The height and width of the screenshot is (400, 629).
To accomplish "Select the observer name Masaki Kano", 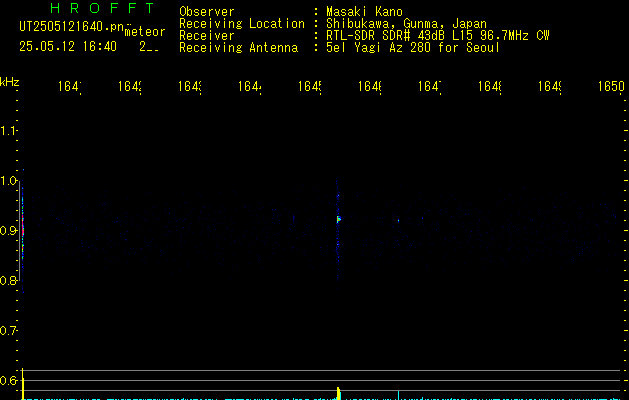I will 364,11.
